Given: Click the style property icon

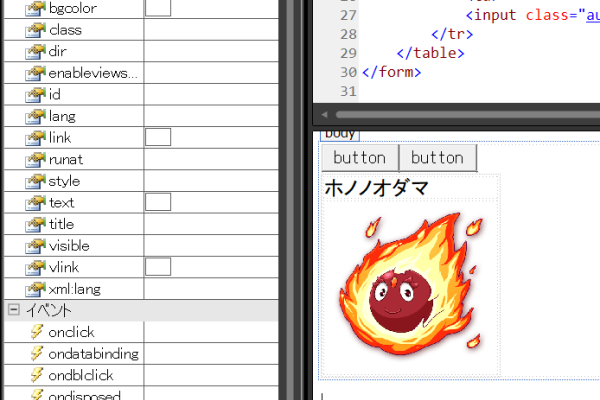Looking at the screenshot, I should (x=35, y=181).
